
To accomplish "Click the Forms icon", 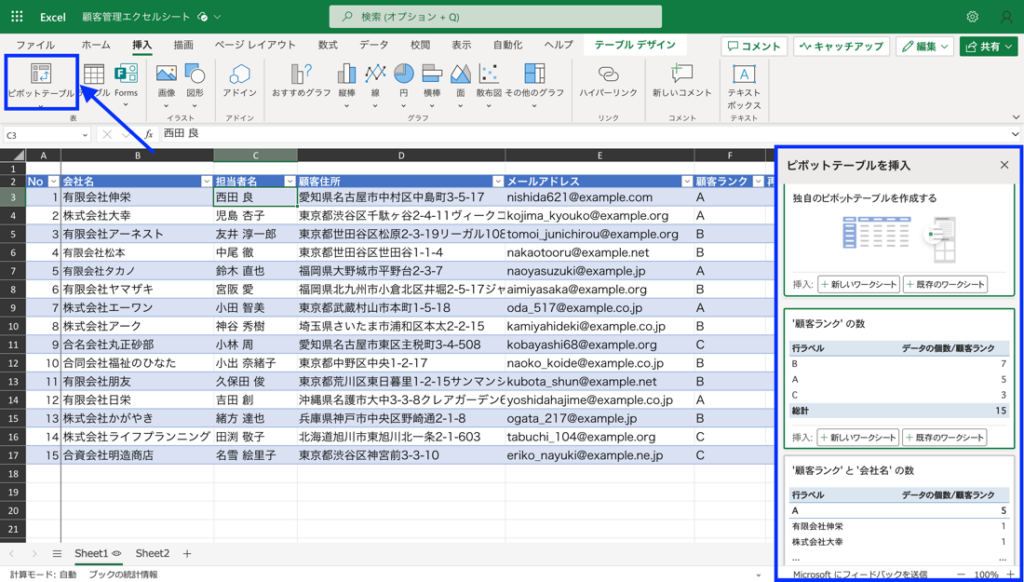I will click(x=126, y=74).
